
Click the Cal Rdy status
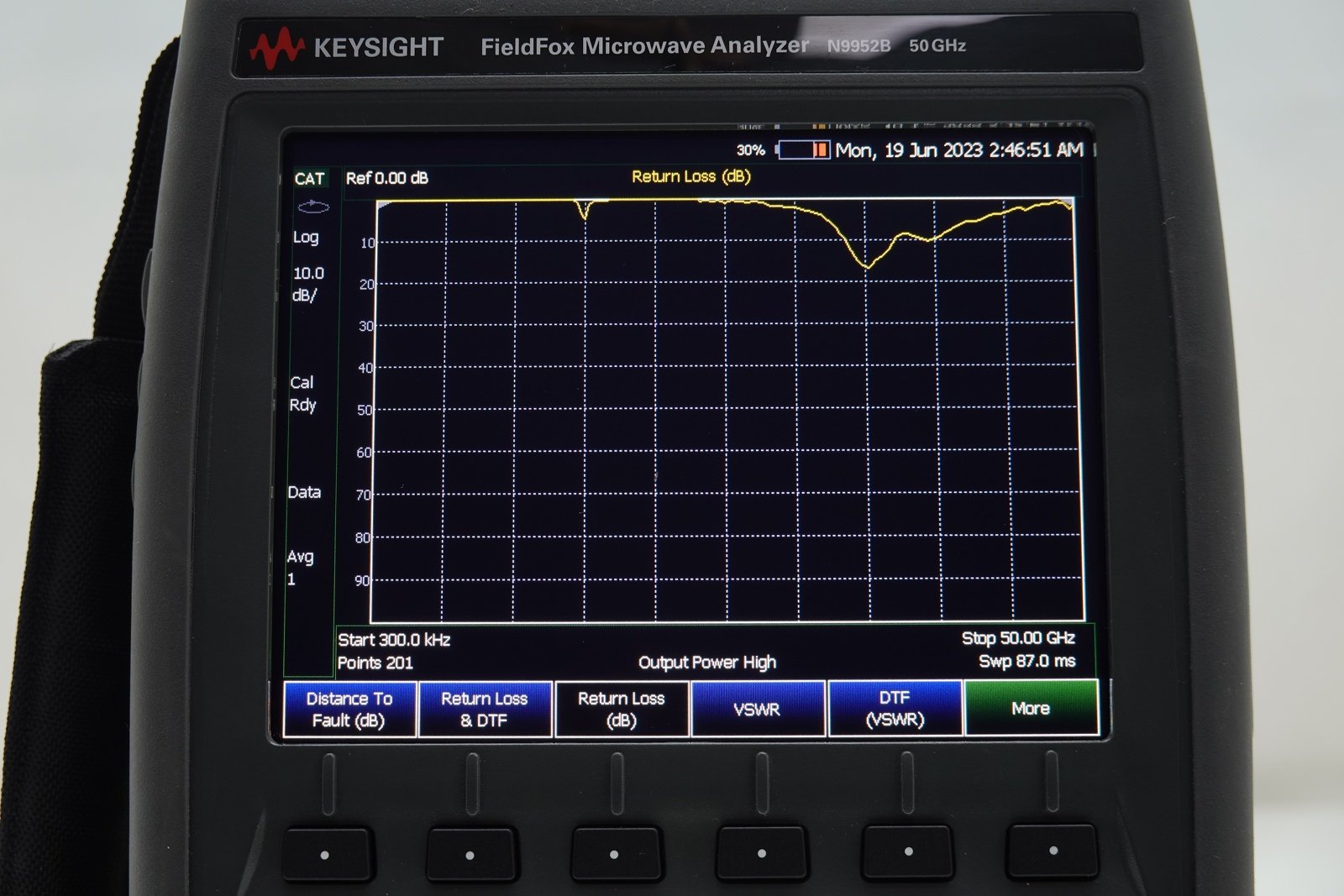pos(302,394)
